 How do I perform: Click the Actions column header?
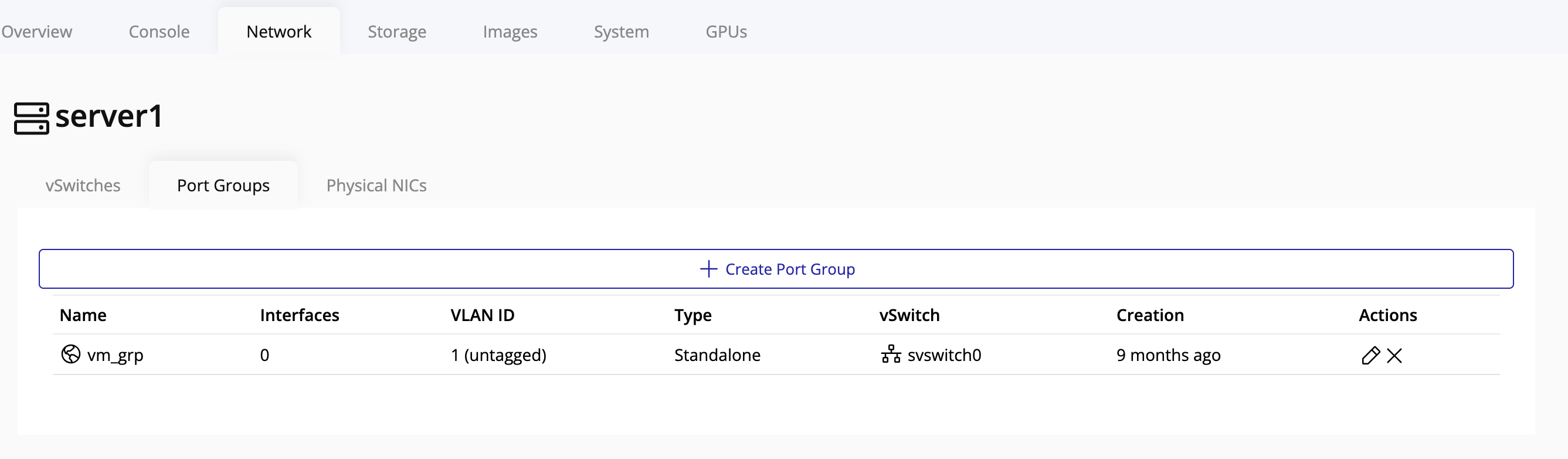pyautogui.click(x=1388, y=315)
